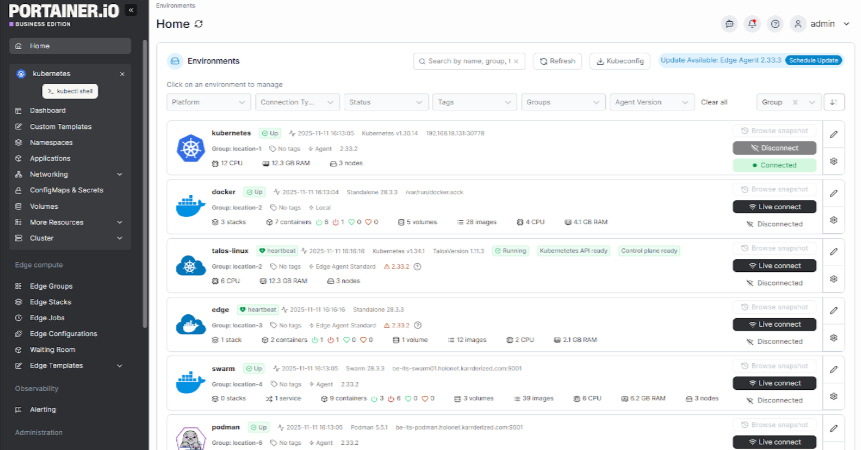
Task: Open the help question mark icon
Action: [775, 24]
